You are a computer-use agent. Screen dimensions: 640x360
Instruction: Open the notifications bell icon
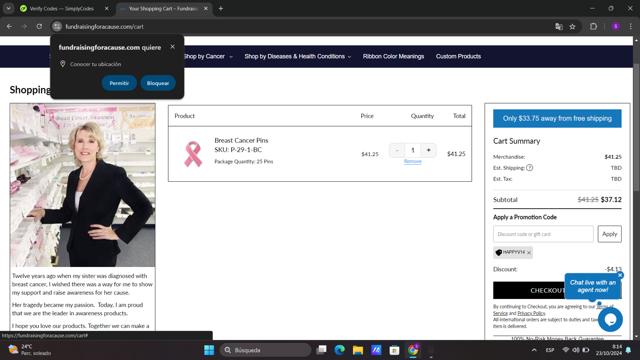click(629, 350)
